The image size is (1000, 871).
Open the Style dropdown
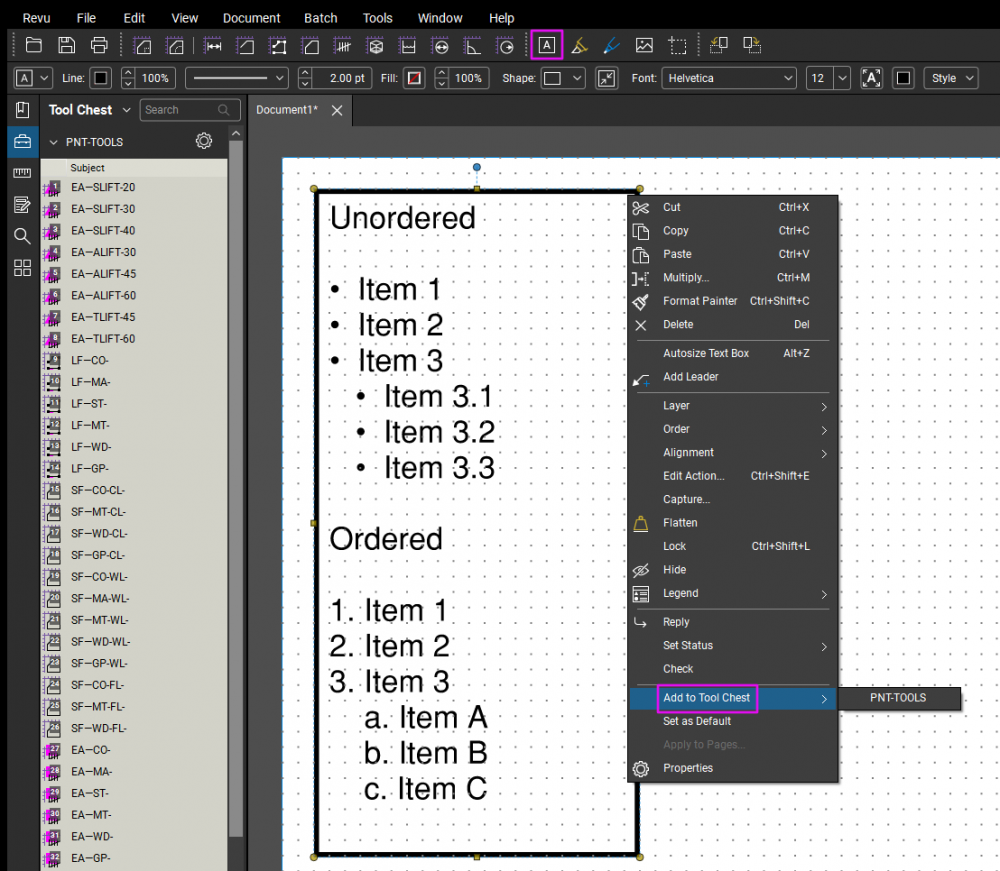[950, 78]
